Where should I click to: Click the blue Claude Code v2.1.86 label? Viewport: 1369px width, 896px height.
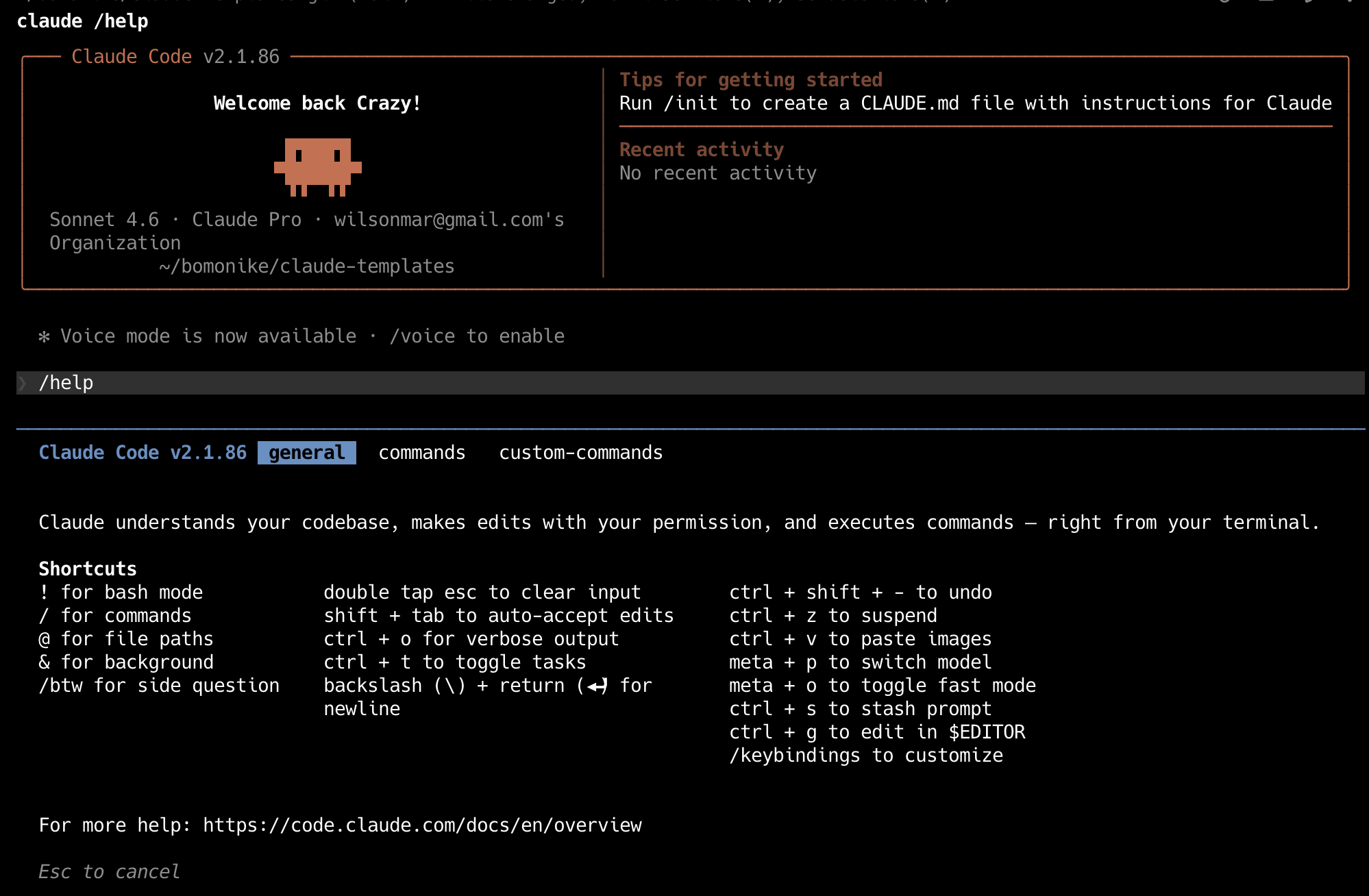[143, 453]
